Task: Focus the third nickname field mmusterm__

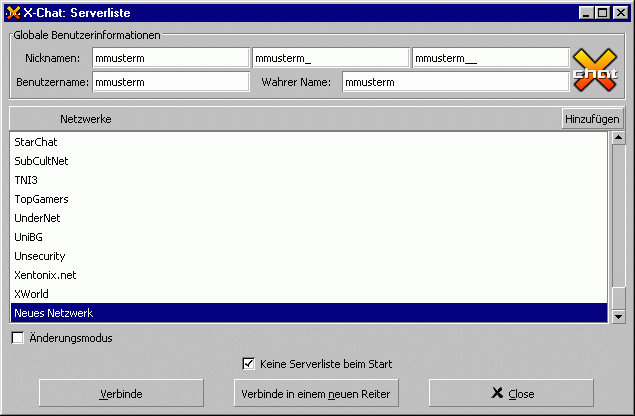Action: point(491,58)
